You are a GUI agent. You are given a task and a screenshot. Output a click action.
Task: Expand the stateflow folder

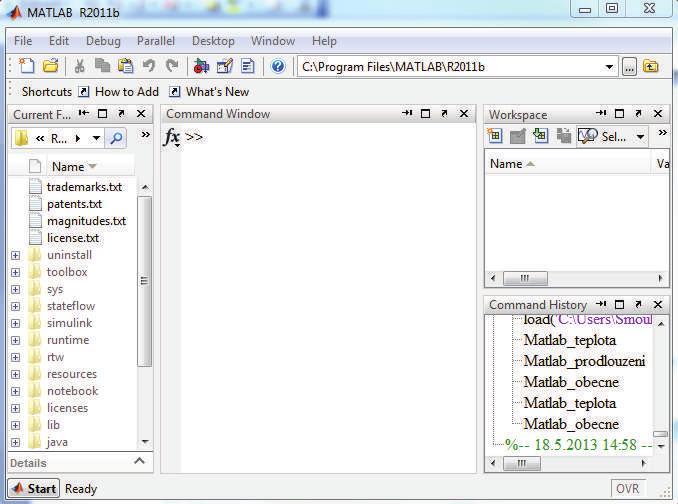pyautogui.click(x=16, y=306)
